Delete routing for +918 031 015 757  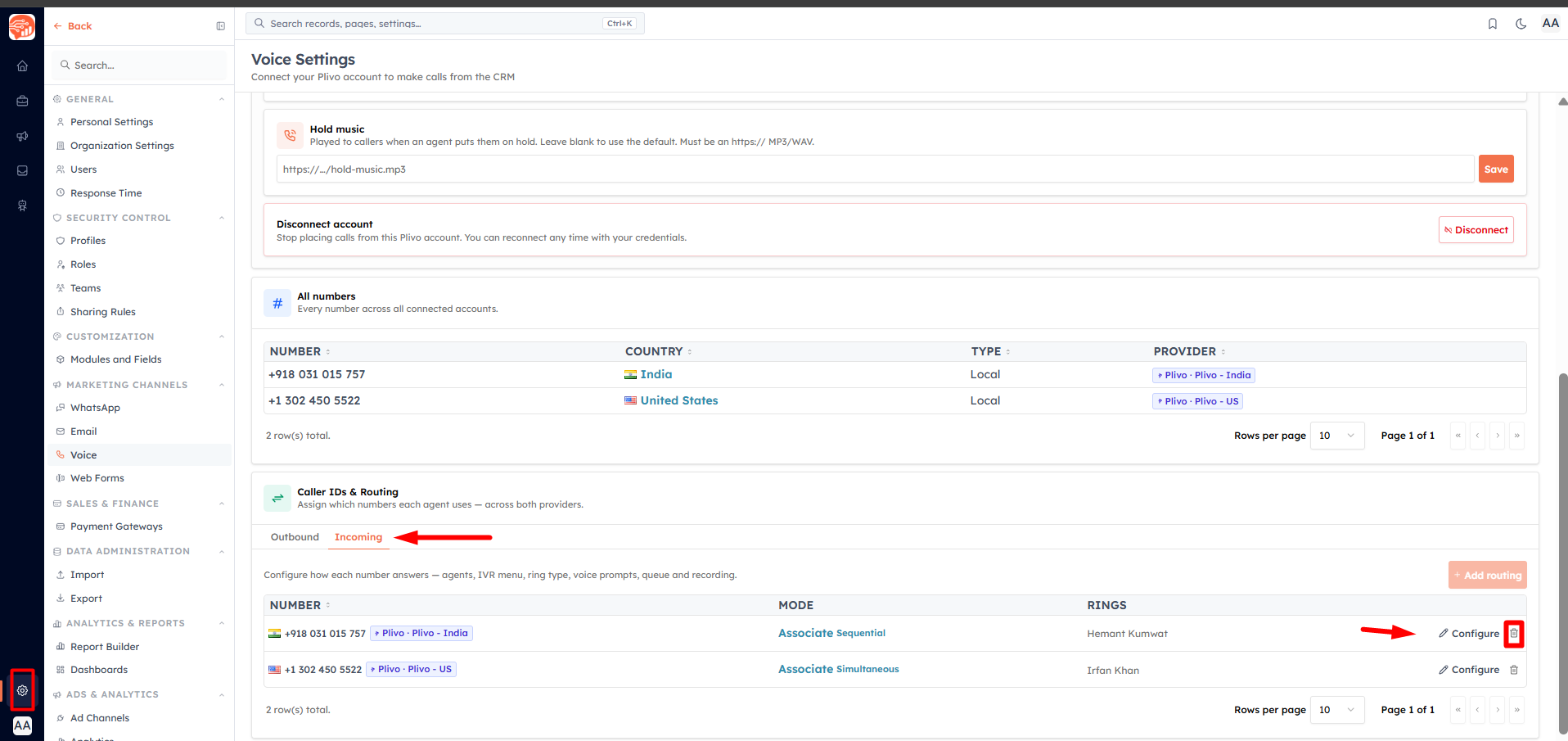pyautogui.click(x=1514, y=634)
